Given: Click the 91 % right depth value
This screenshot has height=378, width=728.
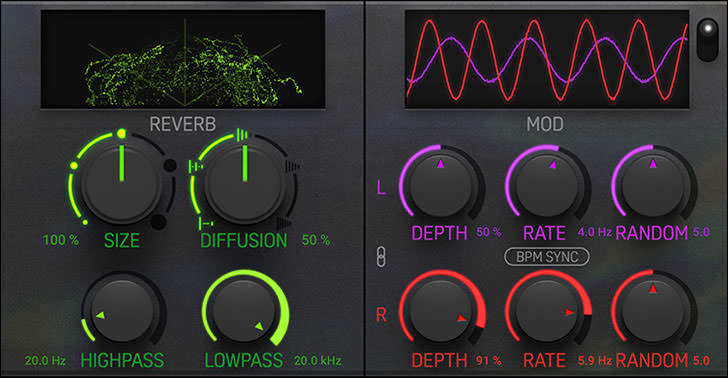Looking at the screenshot, I should (489, 360).
